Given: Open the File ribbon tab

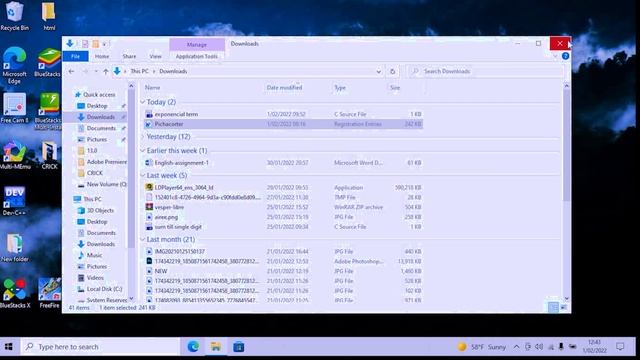Looking at the screenshot, I should pos(76,56).
